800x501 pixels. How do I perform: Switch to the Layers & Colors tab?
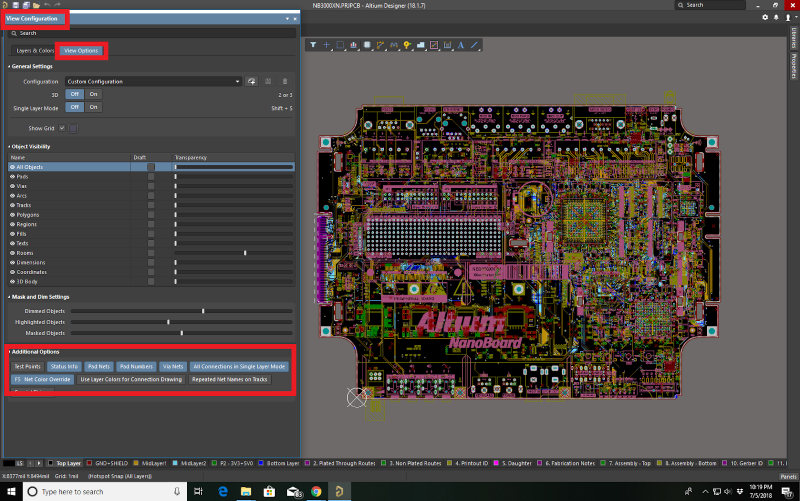tap(35, 50)
